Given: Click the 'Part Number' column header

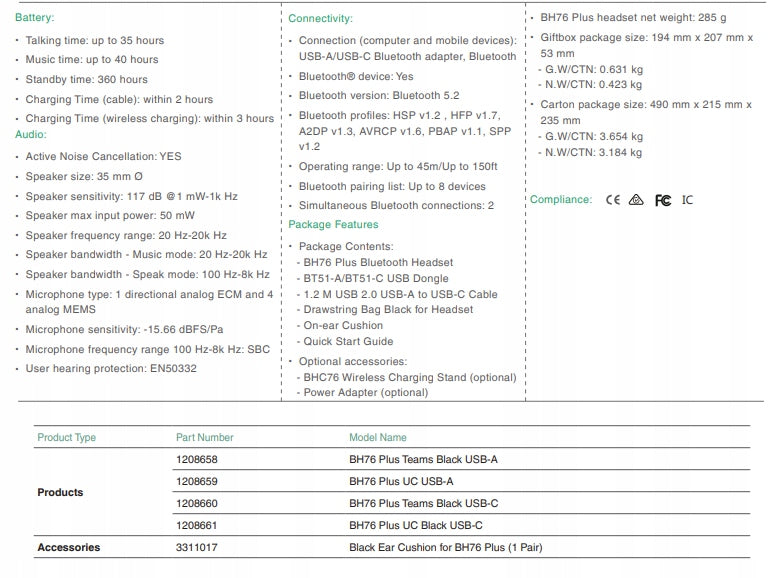Looking at the screenshot, I should 204,437.
